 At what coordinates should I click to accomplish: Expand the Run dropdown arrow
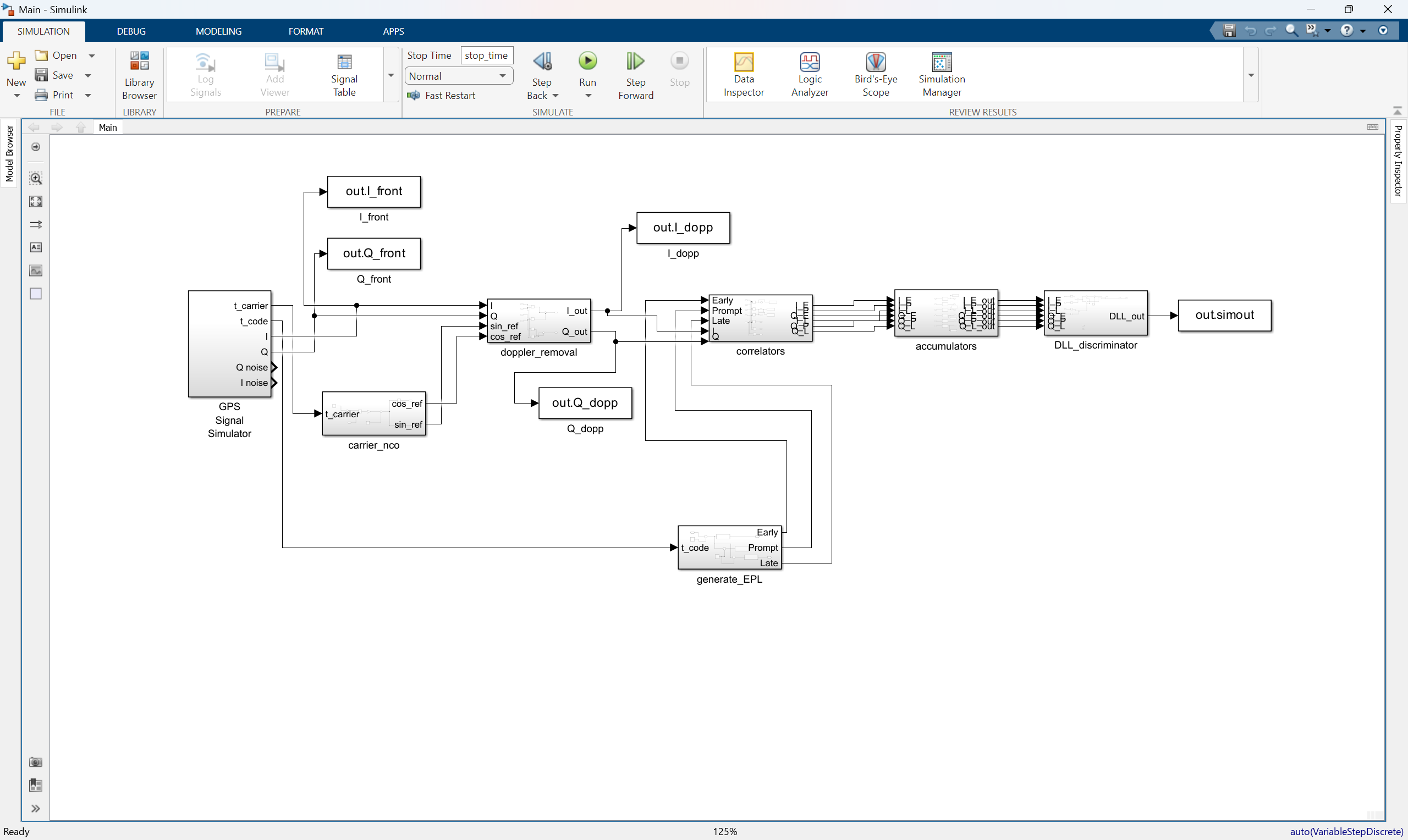tap(588, 96)
